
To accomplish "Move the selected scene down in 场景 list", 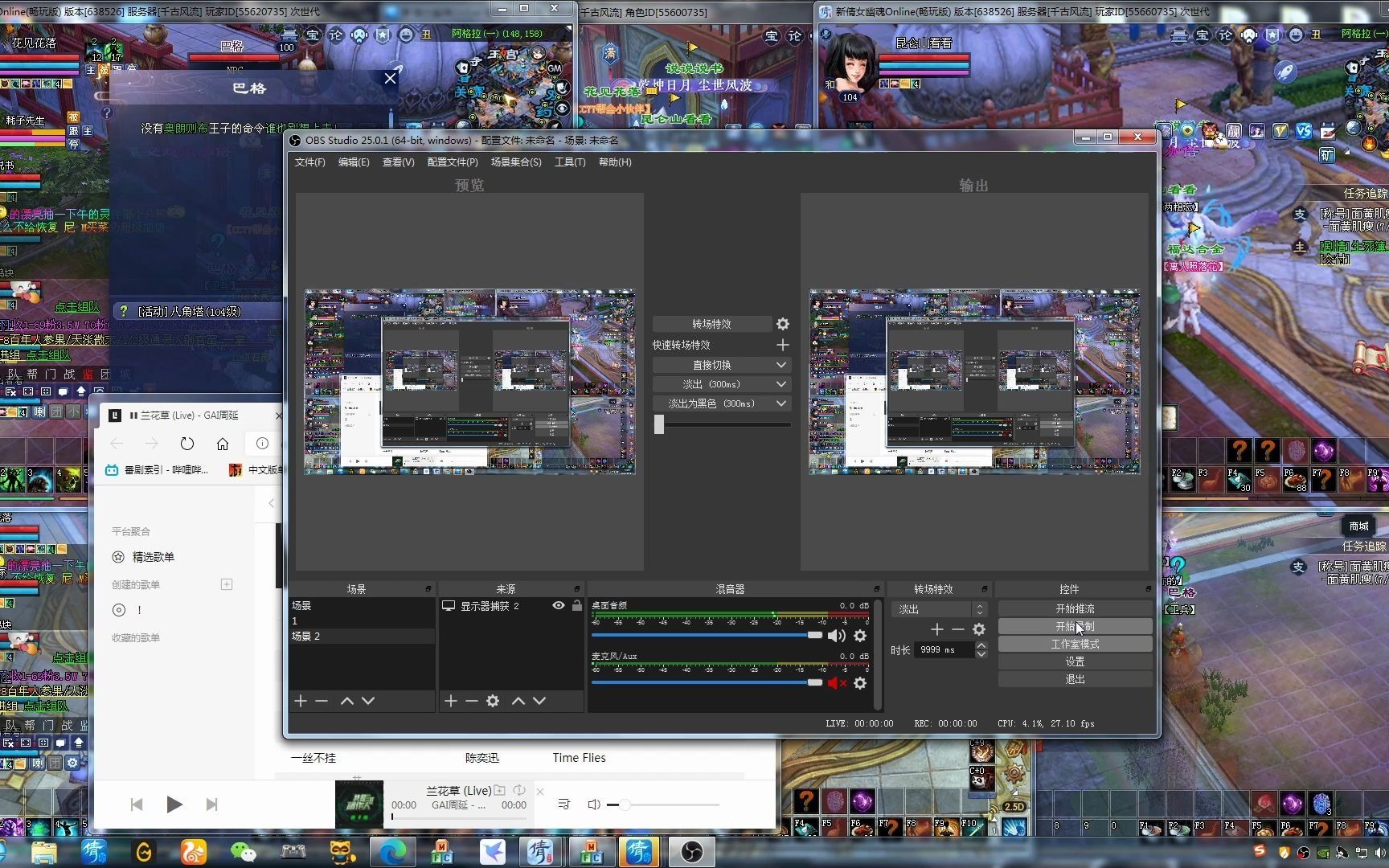I will point(368,701).
